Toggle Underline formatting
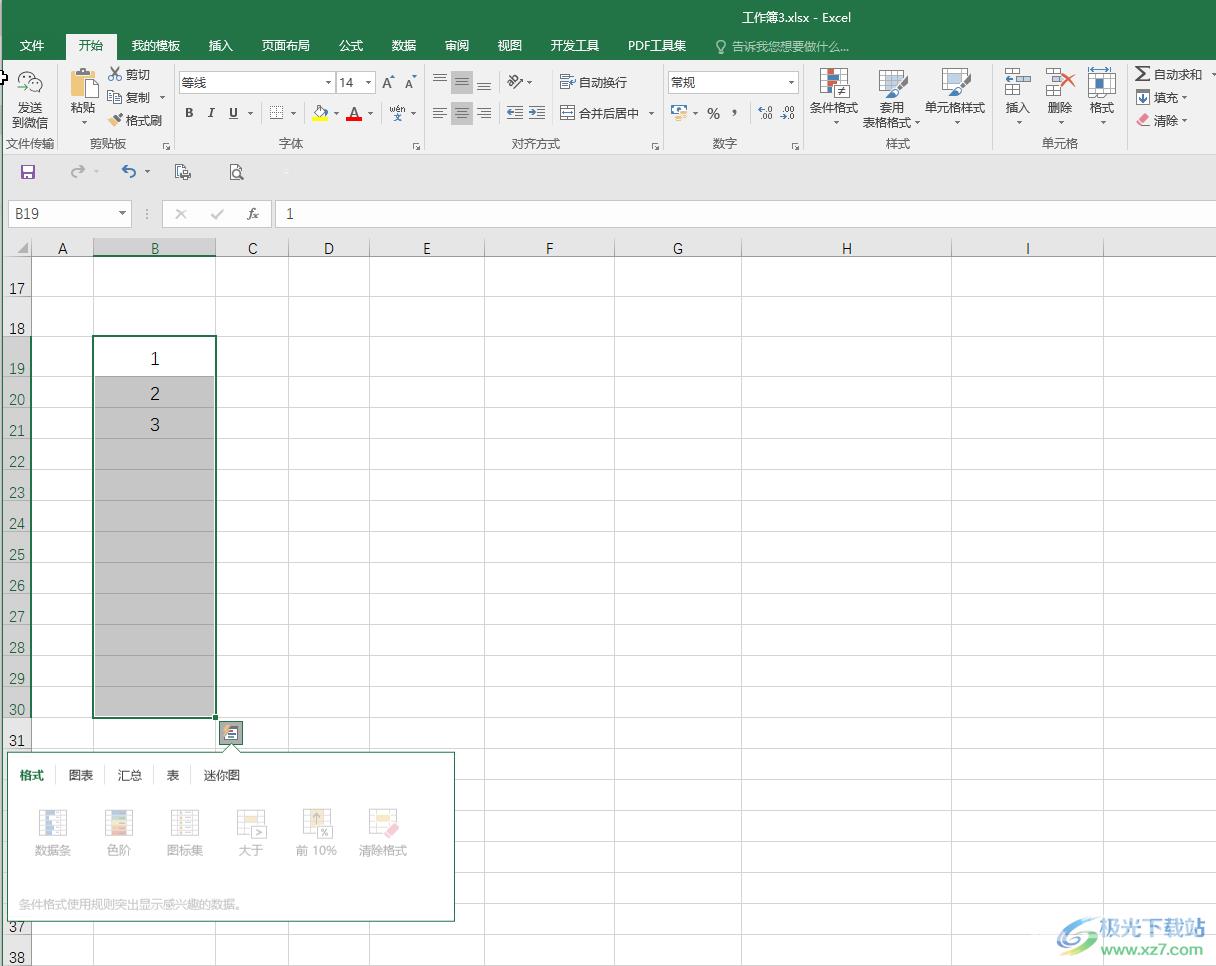Image resolution: width=1216 pixels, height=966 pixels. (x=233, y=113)
